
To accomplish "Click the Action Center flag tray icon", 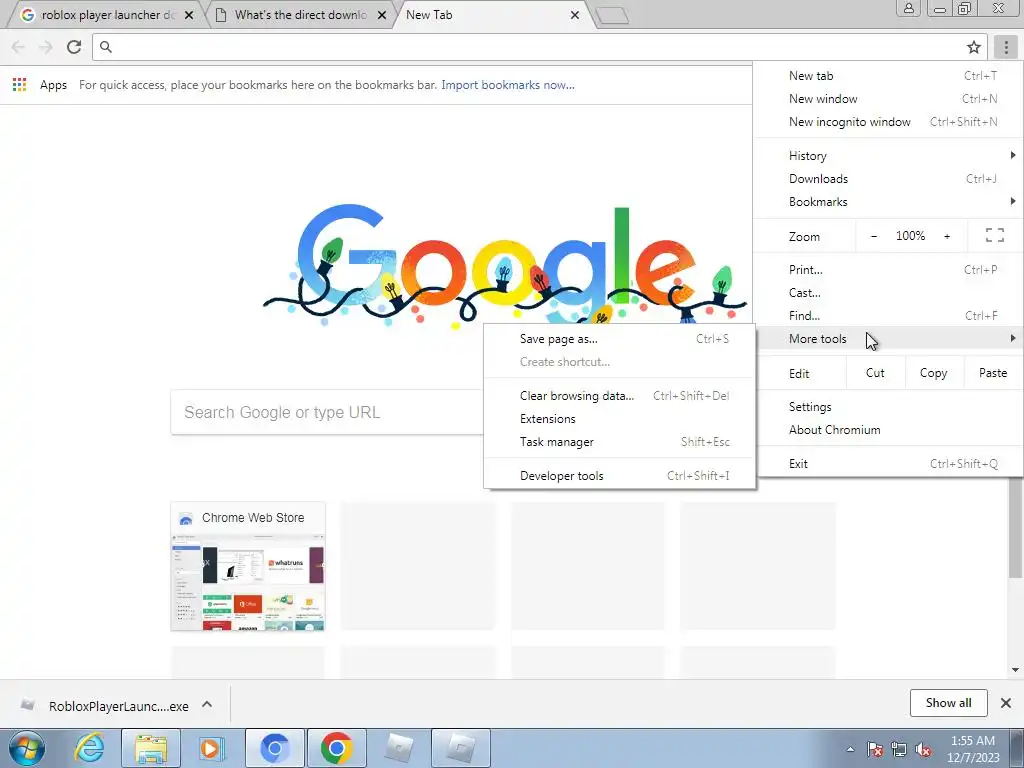I will coord(874,749).
